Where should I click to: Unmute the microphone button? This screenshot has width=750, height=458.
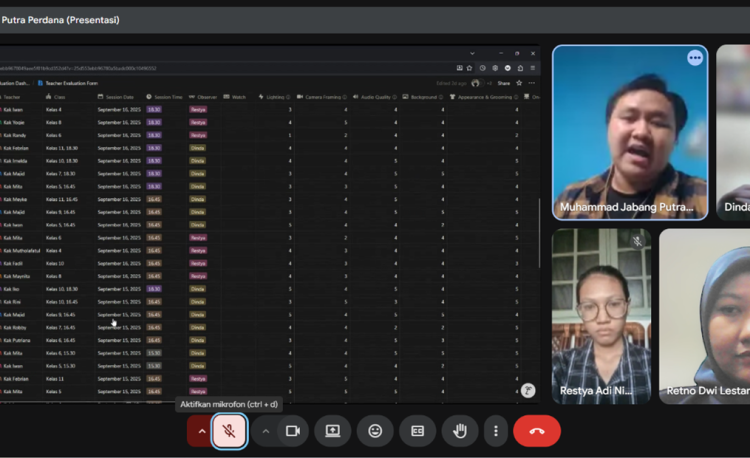click(x=229, y=431)
